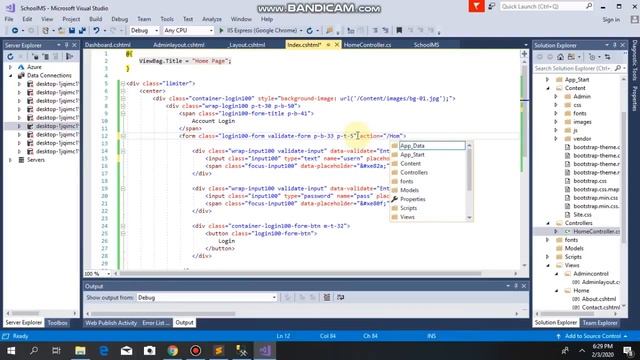
Task: Click Sign in link
Action: (611, 20)
